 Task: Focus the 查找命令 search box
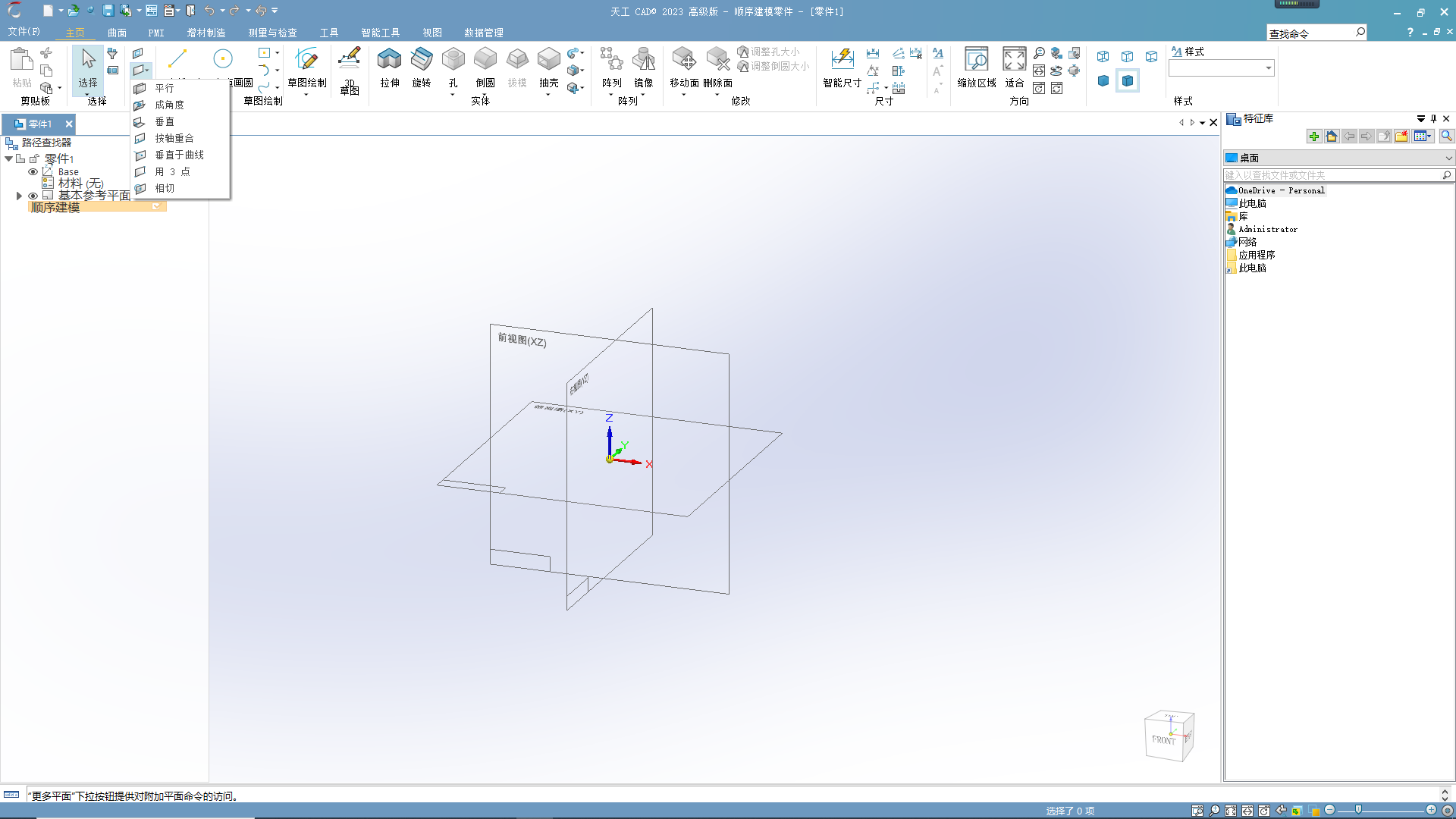1310,33
